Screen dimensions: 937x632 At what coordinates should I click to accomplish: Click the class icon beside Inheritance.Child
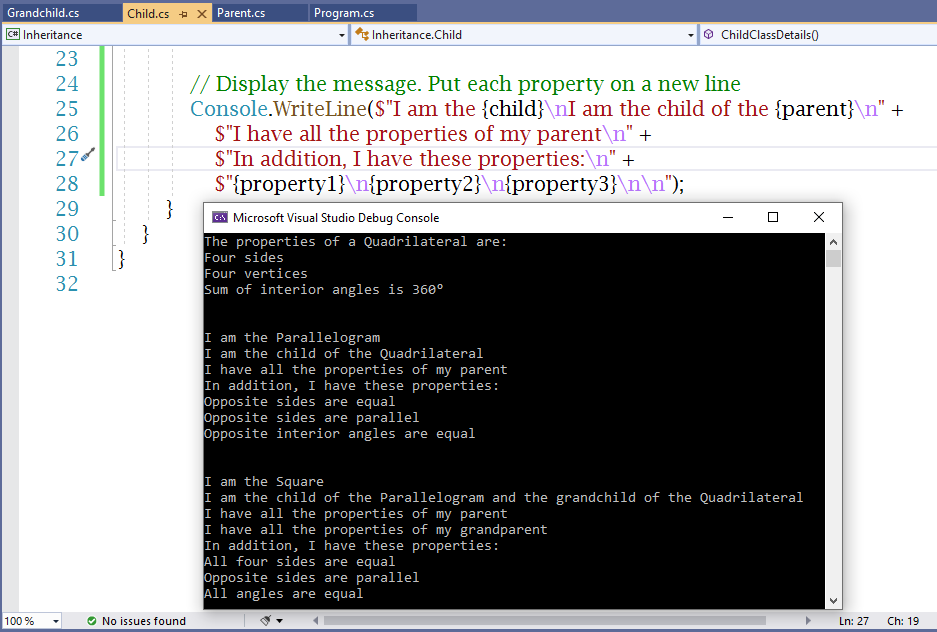361,34
